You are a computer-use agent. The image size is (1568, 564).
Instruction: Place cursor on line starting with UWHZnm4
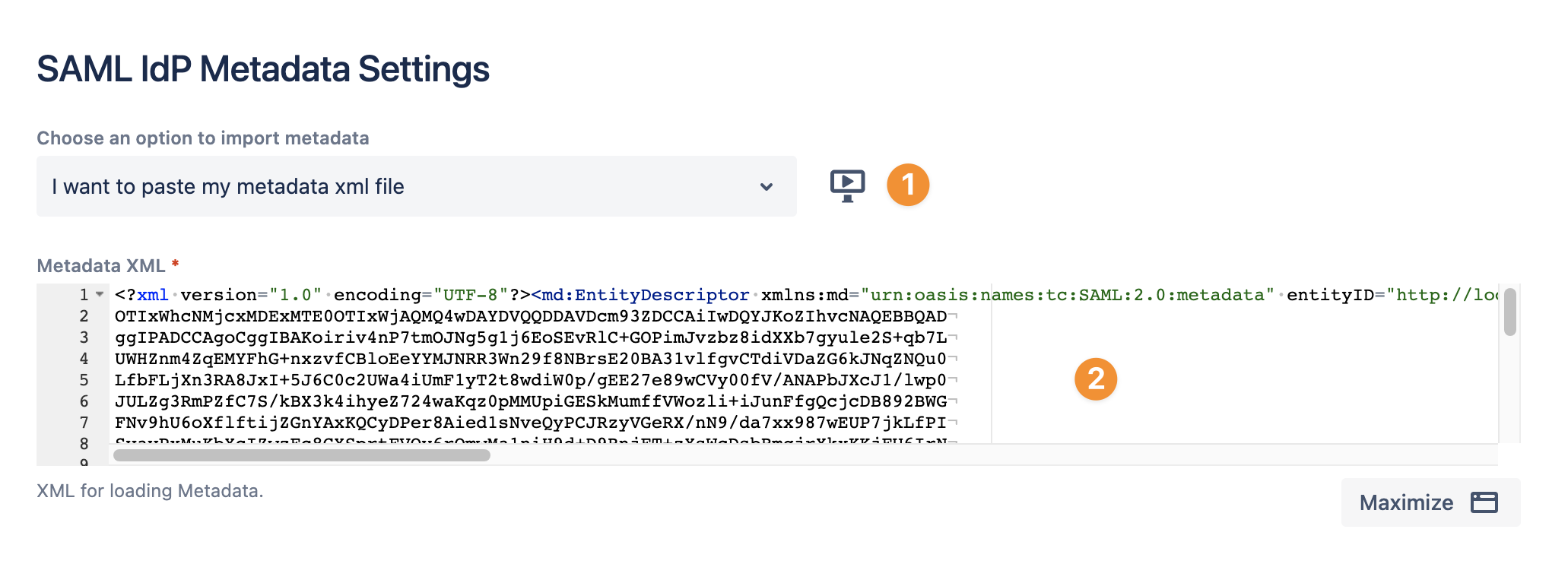[x=531, y=359]
